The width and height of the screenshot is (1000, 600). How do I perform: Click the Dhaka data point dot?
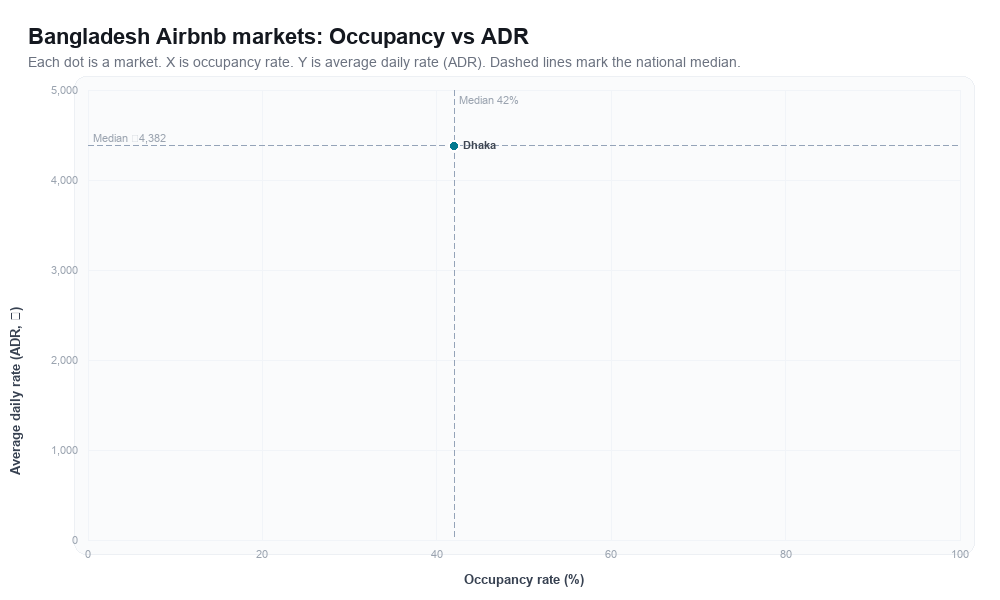[x=454, y=146]
